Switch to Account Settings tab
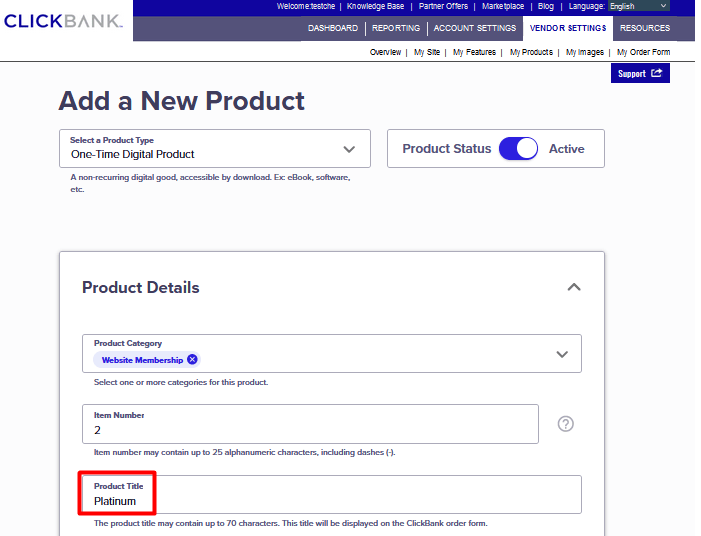701x536 pixels. (x=474, y=28)
